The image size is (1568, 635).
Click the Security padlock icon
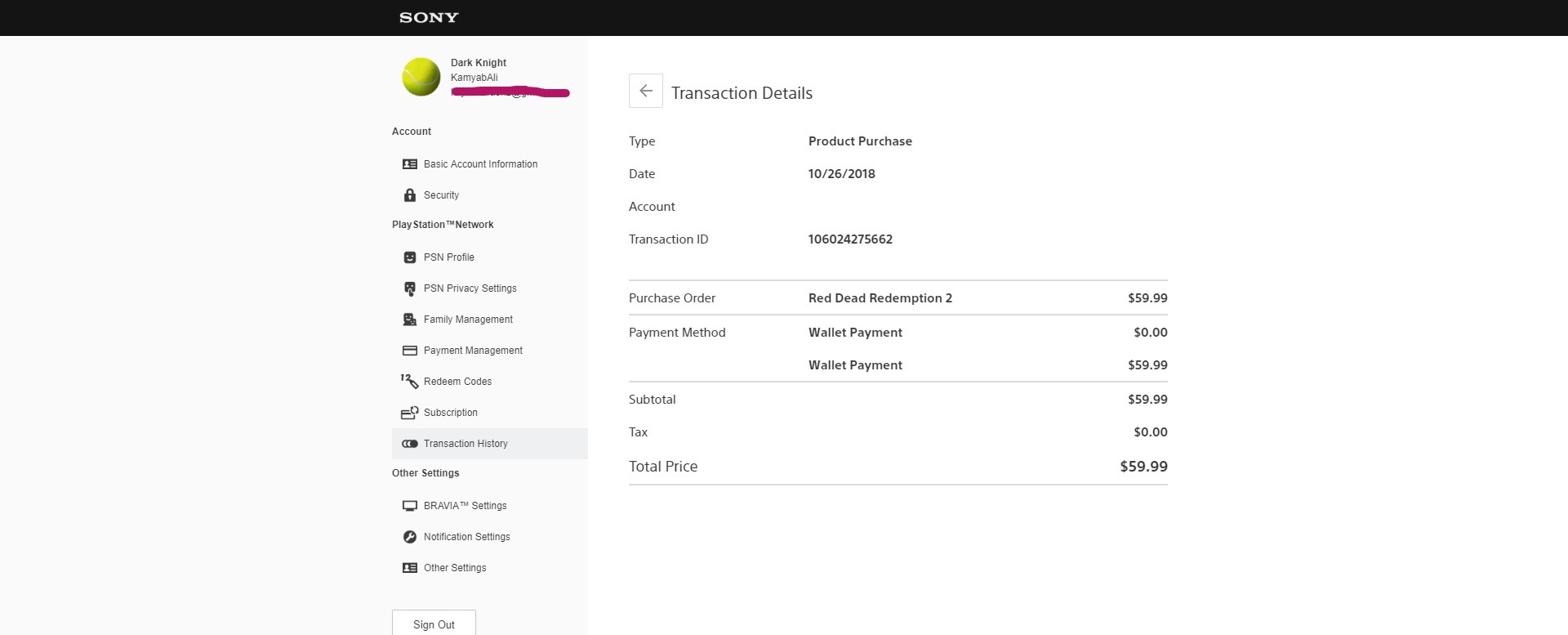tap(410, 195)
